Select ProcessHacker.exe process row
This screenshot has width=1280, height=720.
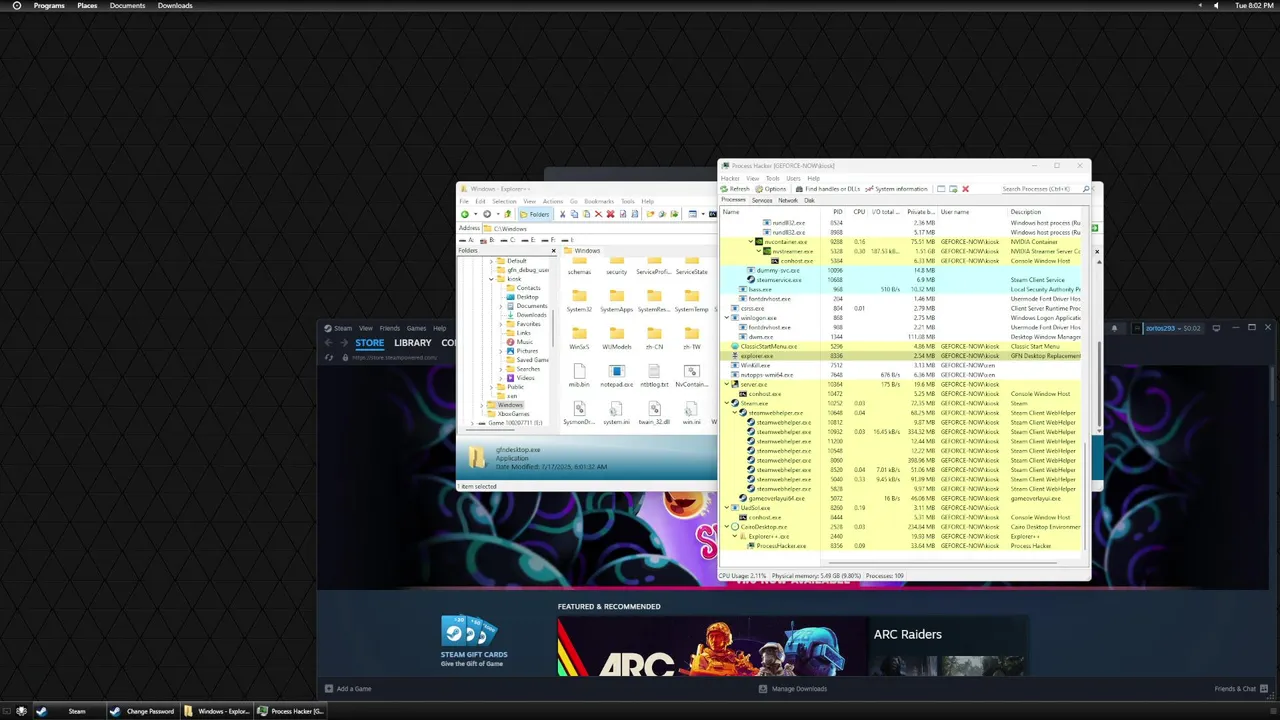pyautogui.click(x=901, y=546)
